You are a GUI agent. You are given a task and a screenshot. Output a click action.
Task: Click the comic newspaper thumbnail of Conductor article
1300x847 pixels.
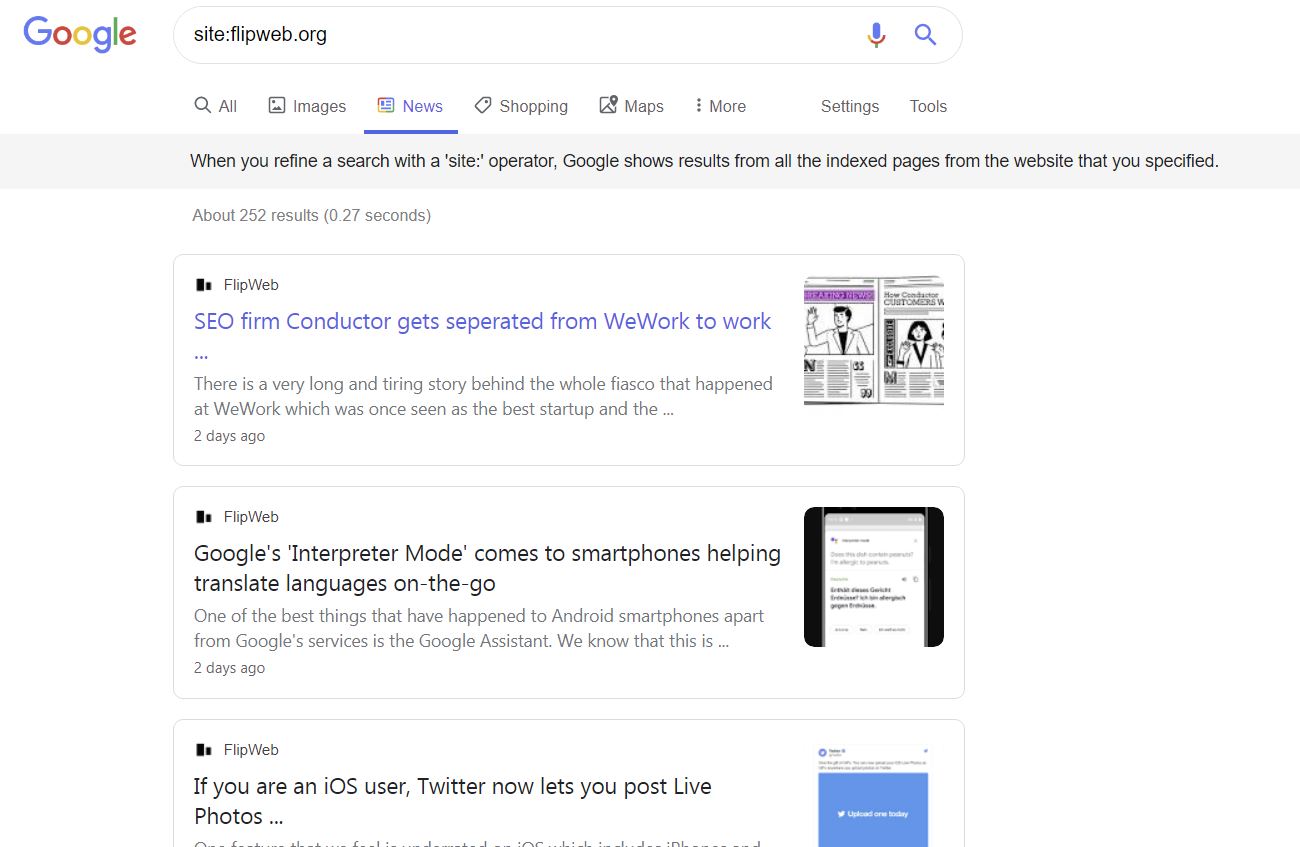pos(874,340)
